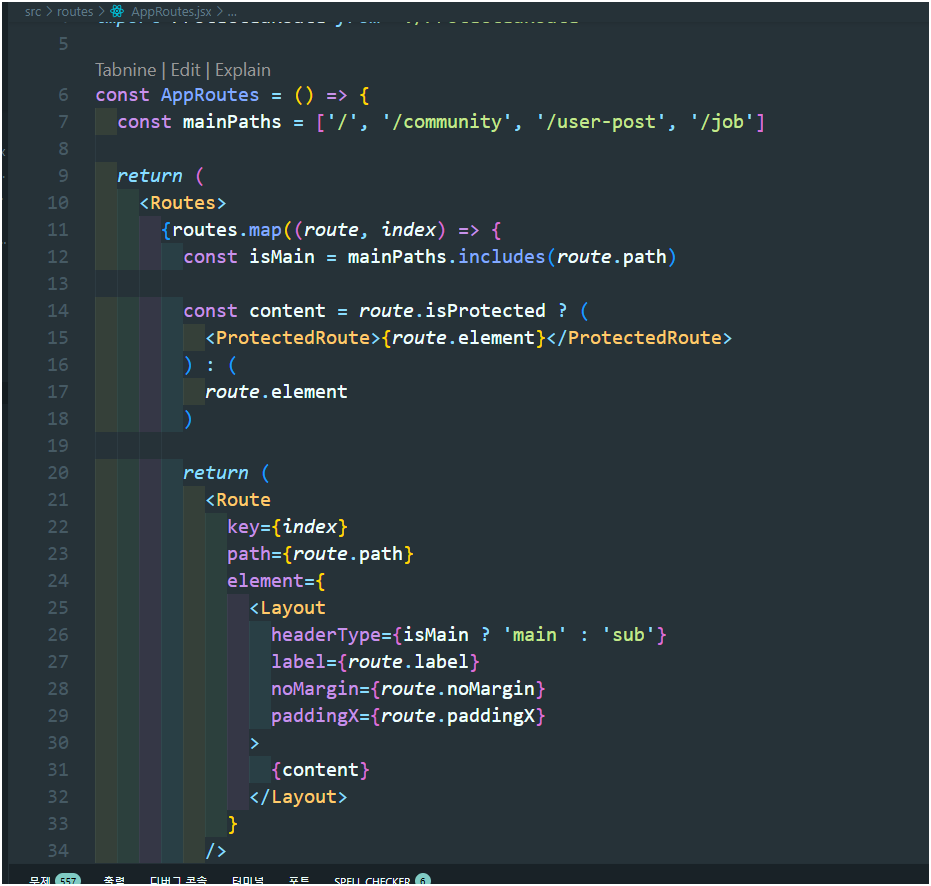931x886 pixels.
Task: Click the closing </Layout> tag
Action: tap(298, 797)
